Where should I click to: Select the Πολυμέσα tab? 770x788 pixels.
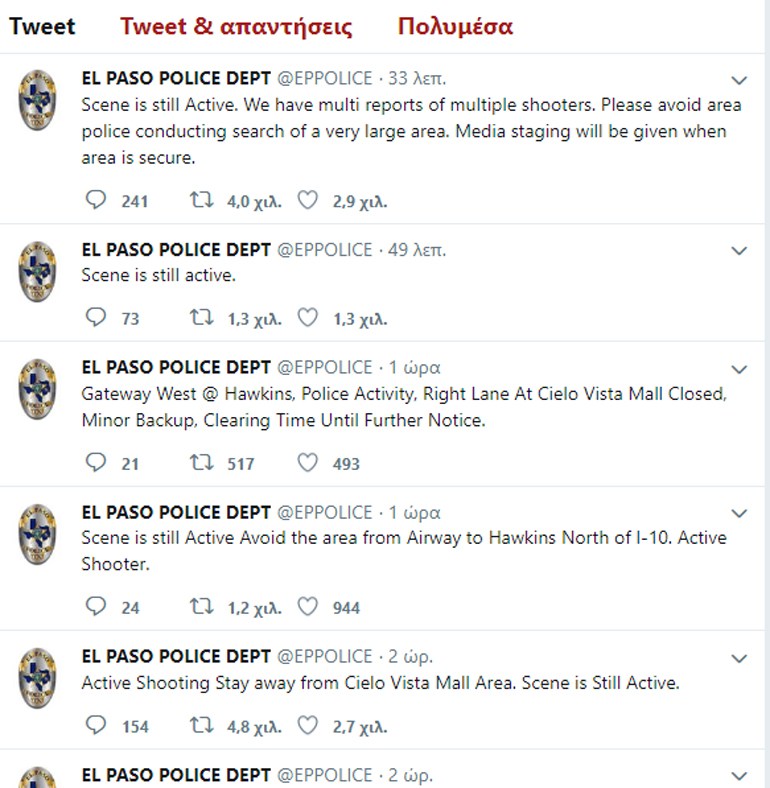pyautogui.click(x=455, y=27)
